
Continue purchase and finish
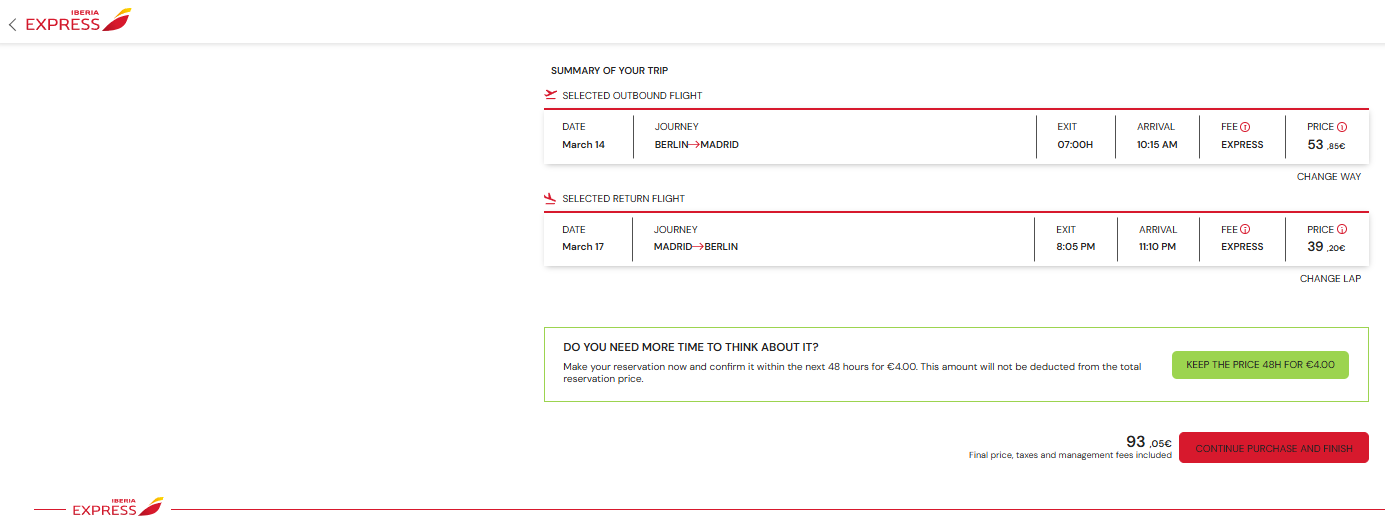pyautogui.click(x=1274, y=448)
